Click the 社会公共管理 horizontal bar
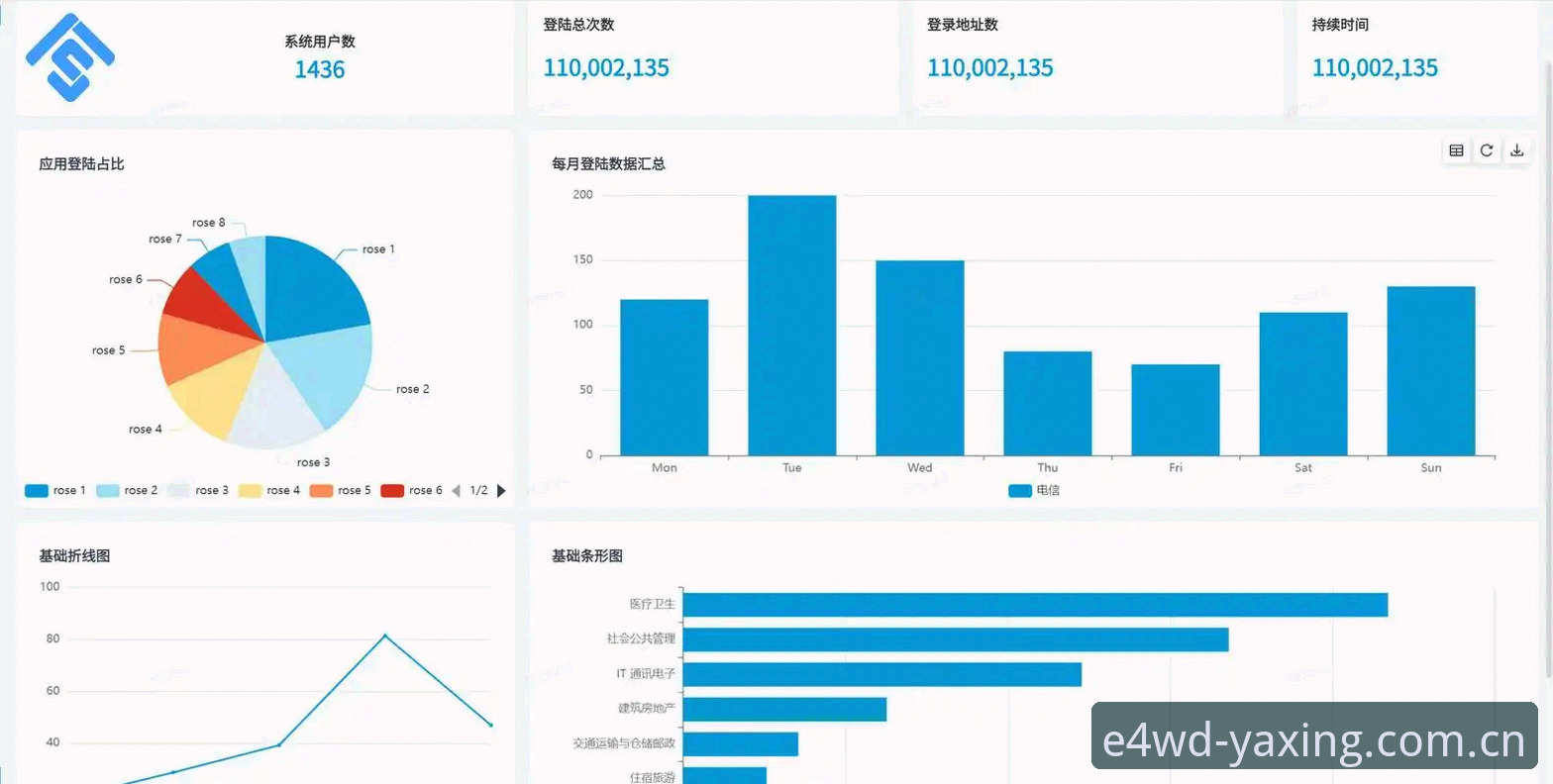 pos(956,639)
